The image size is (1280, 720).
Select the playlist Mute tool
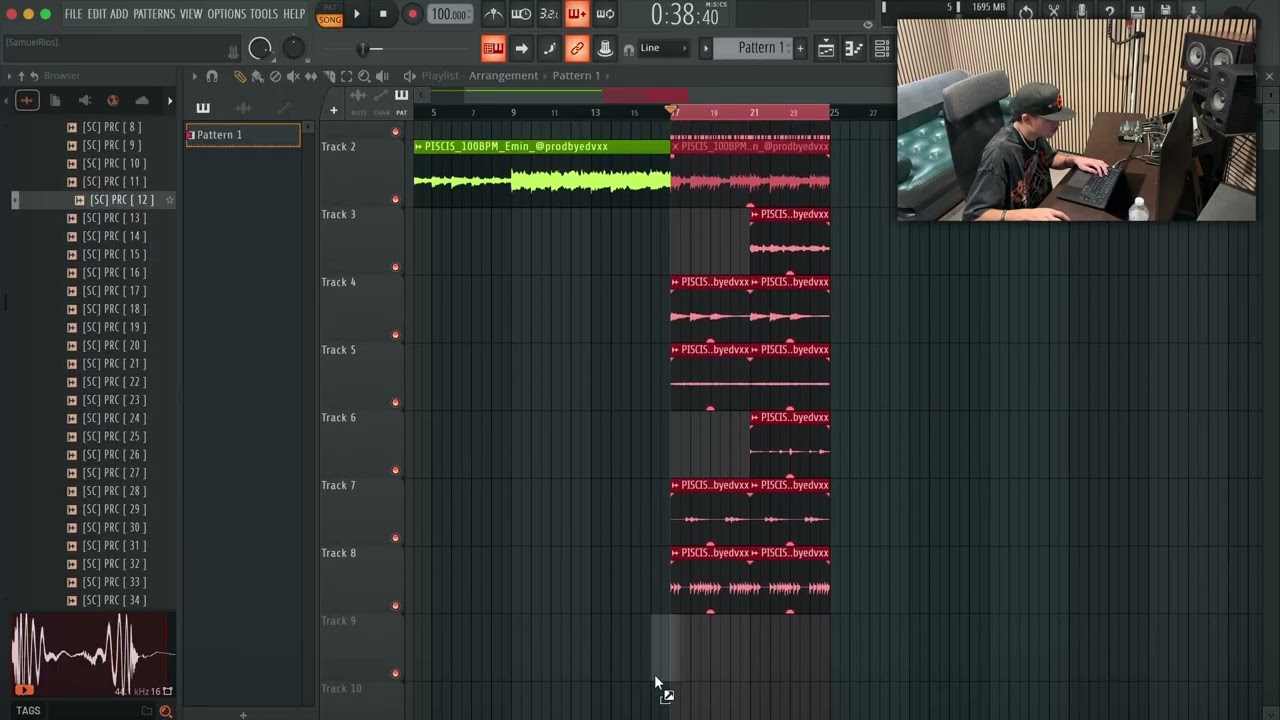tap(293, 76)
